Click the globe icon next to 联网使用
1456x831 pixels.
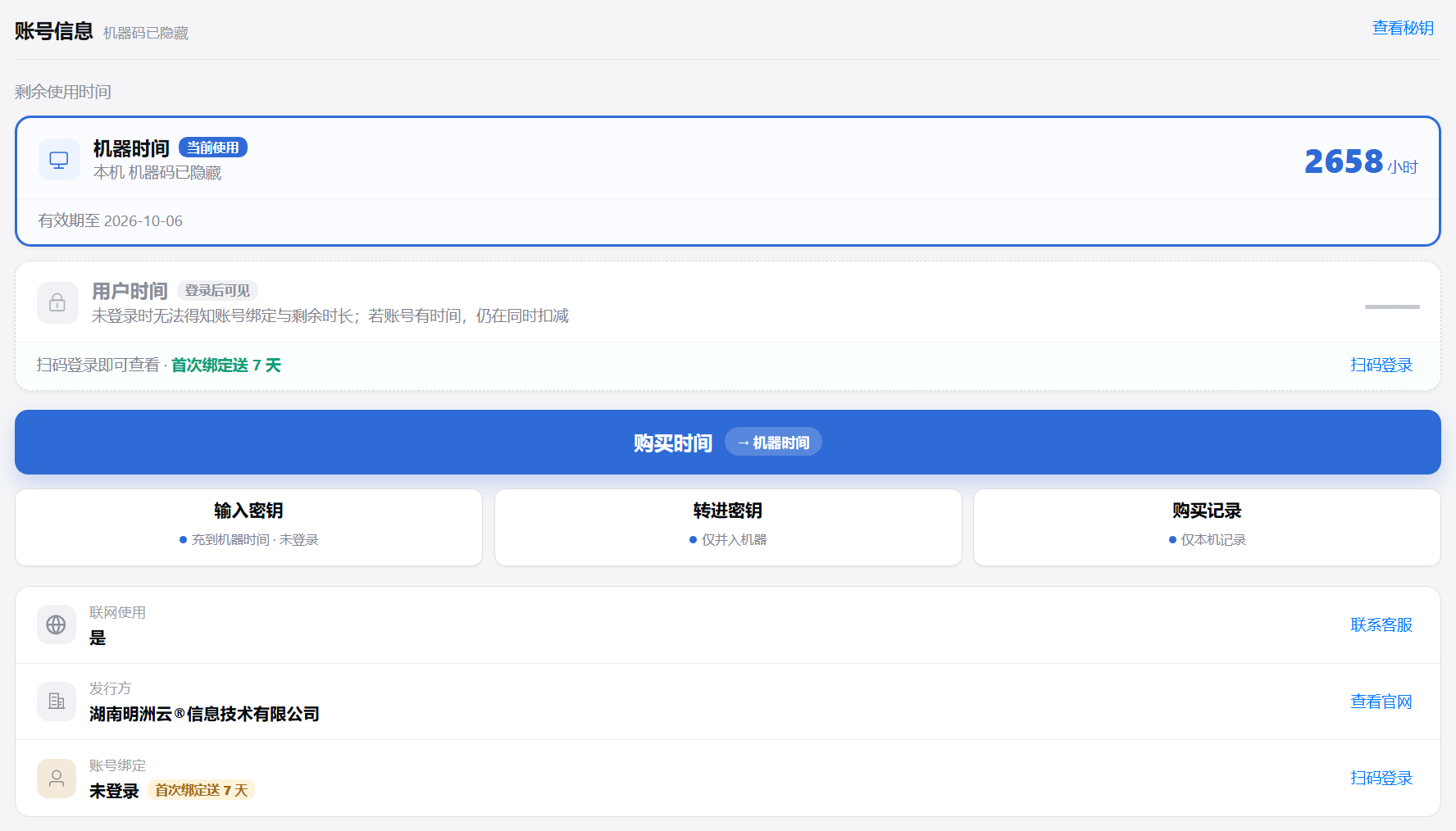pos(57,624)
